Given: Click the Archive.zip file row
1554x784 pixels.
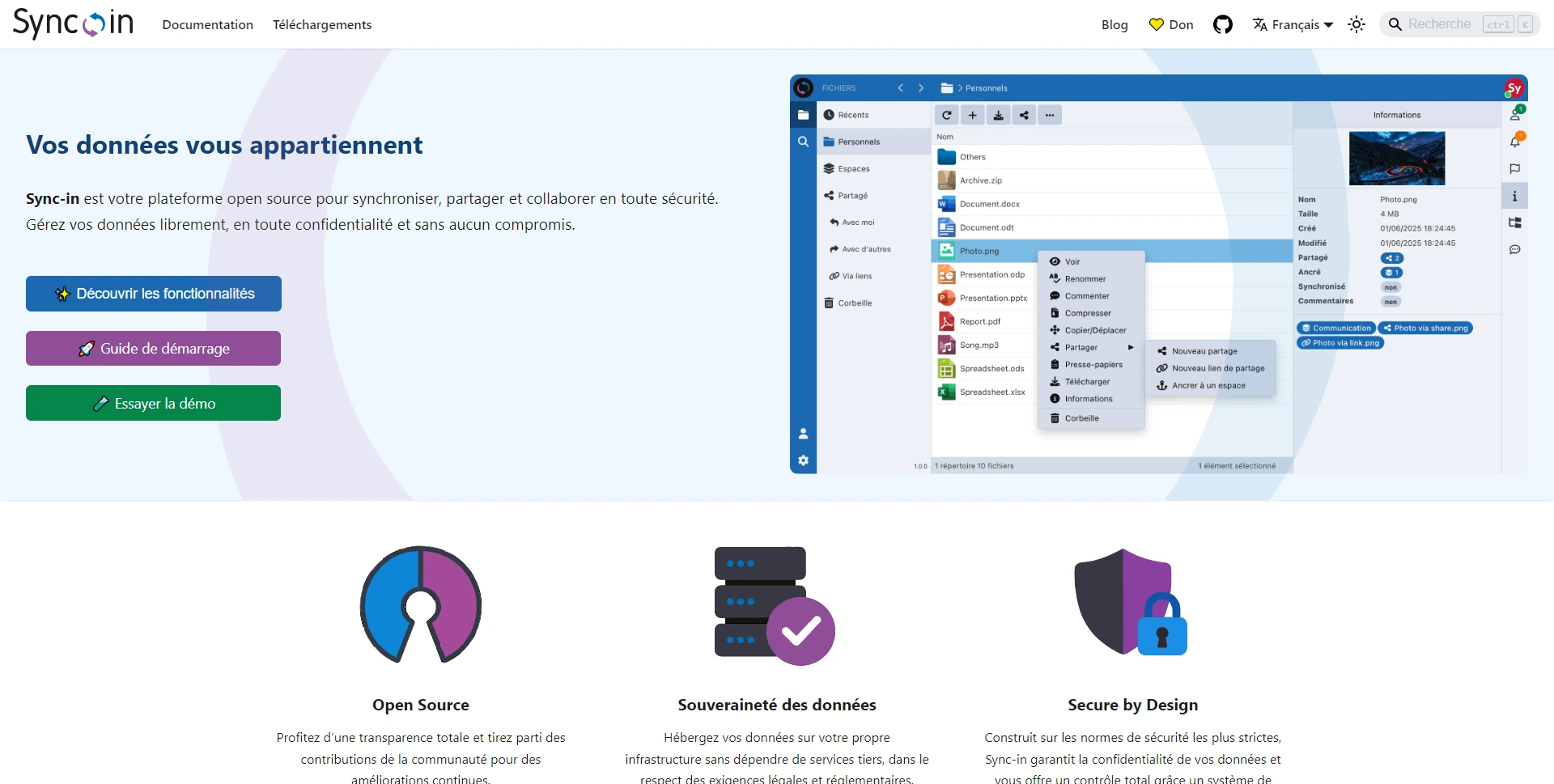Looking at the screenshot, I should pyautogui.click(x=1112, y=180).
